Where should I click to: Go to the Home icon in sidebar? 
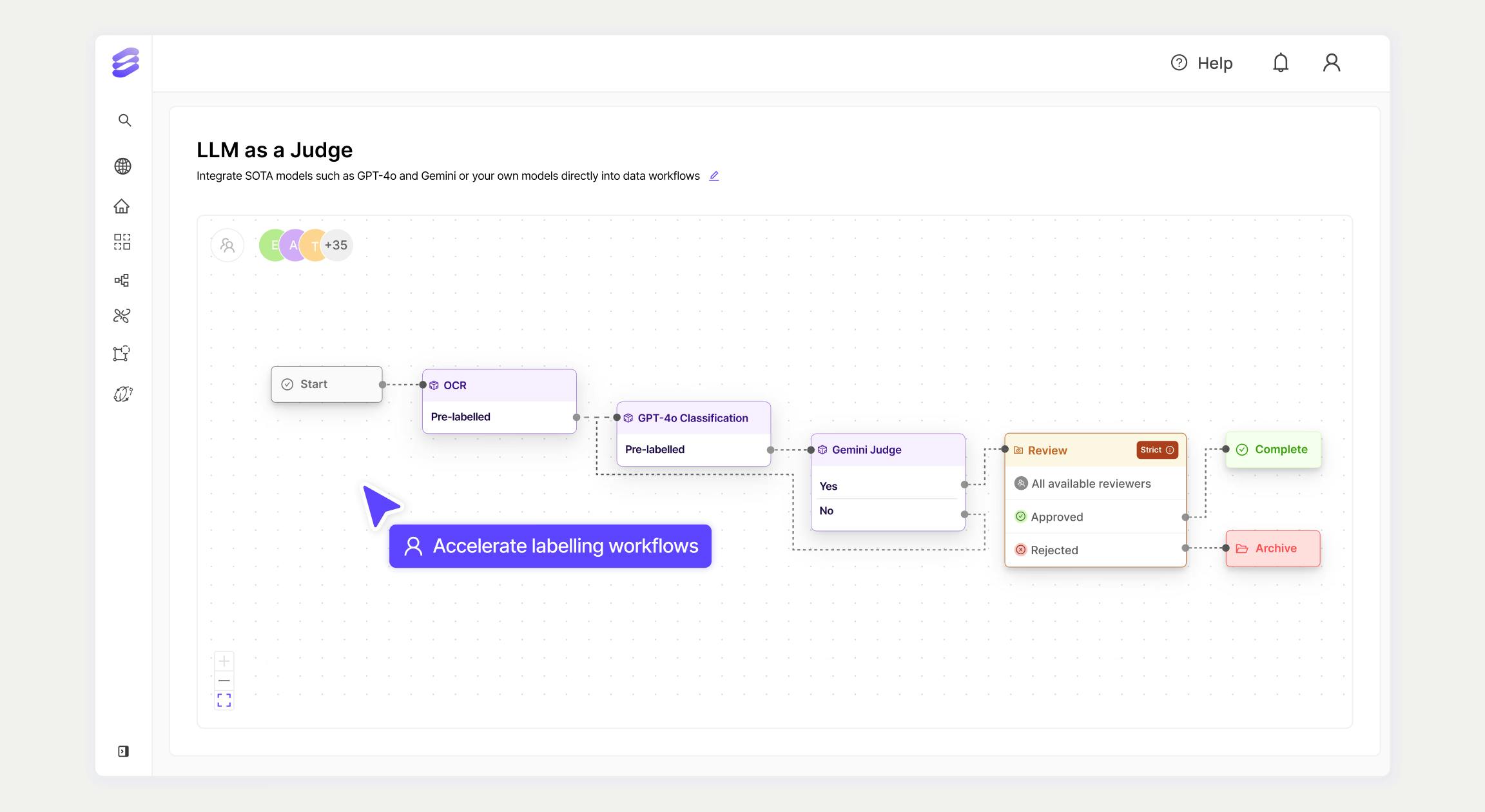122,206
